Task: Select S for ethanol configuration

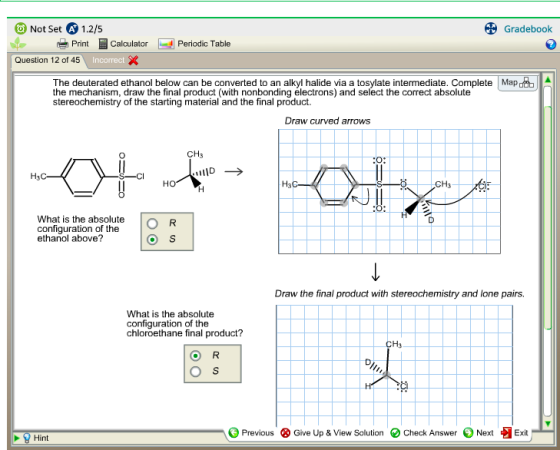Action: 152,239
